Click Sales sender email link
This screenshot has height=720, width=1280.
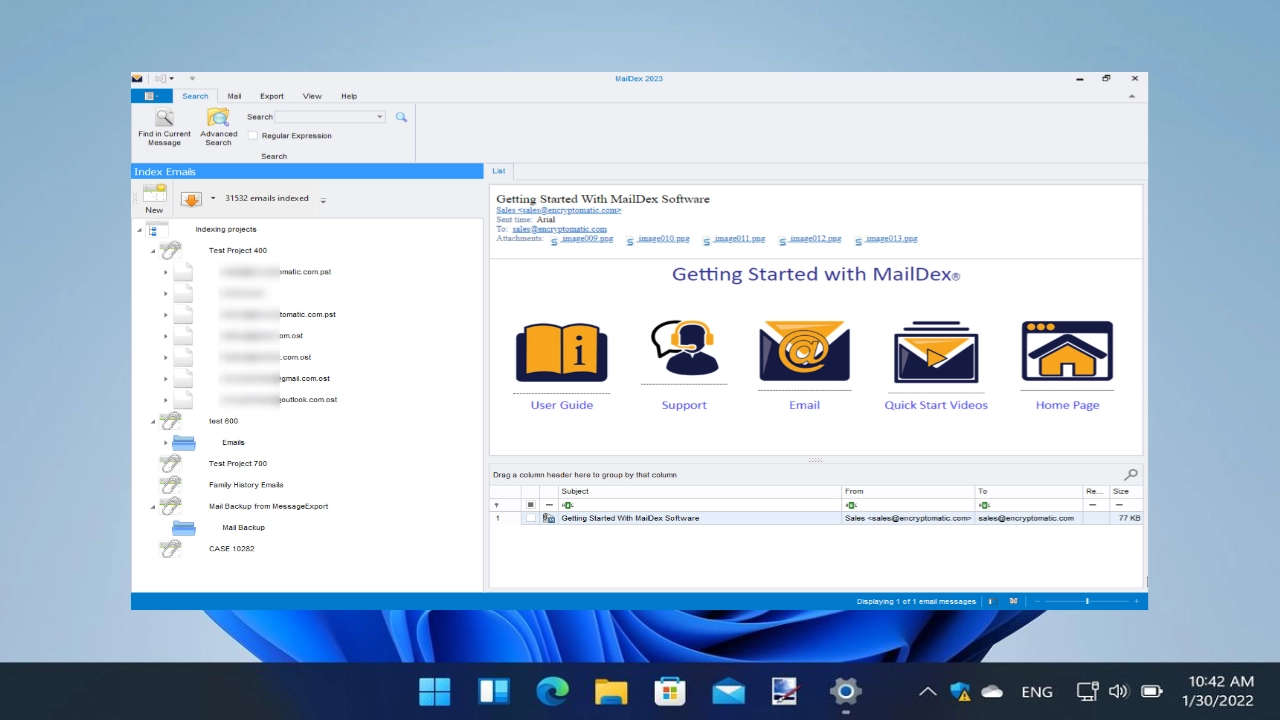click(559, 210)
